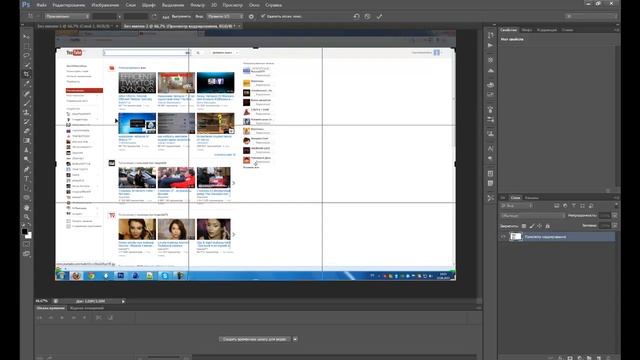The width and height of the screenshot is (640, 360).
Task: Select the Healing Brush tool
Action: (x=27, y=93)
